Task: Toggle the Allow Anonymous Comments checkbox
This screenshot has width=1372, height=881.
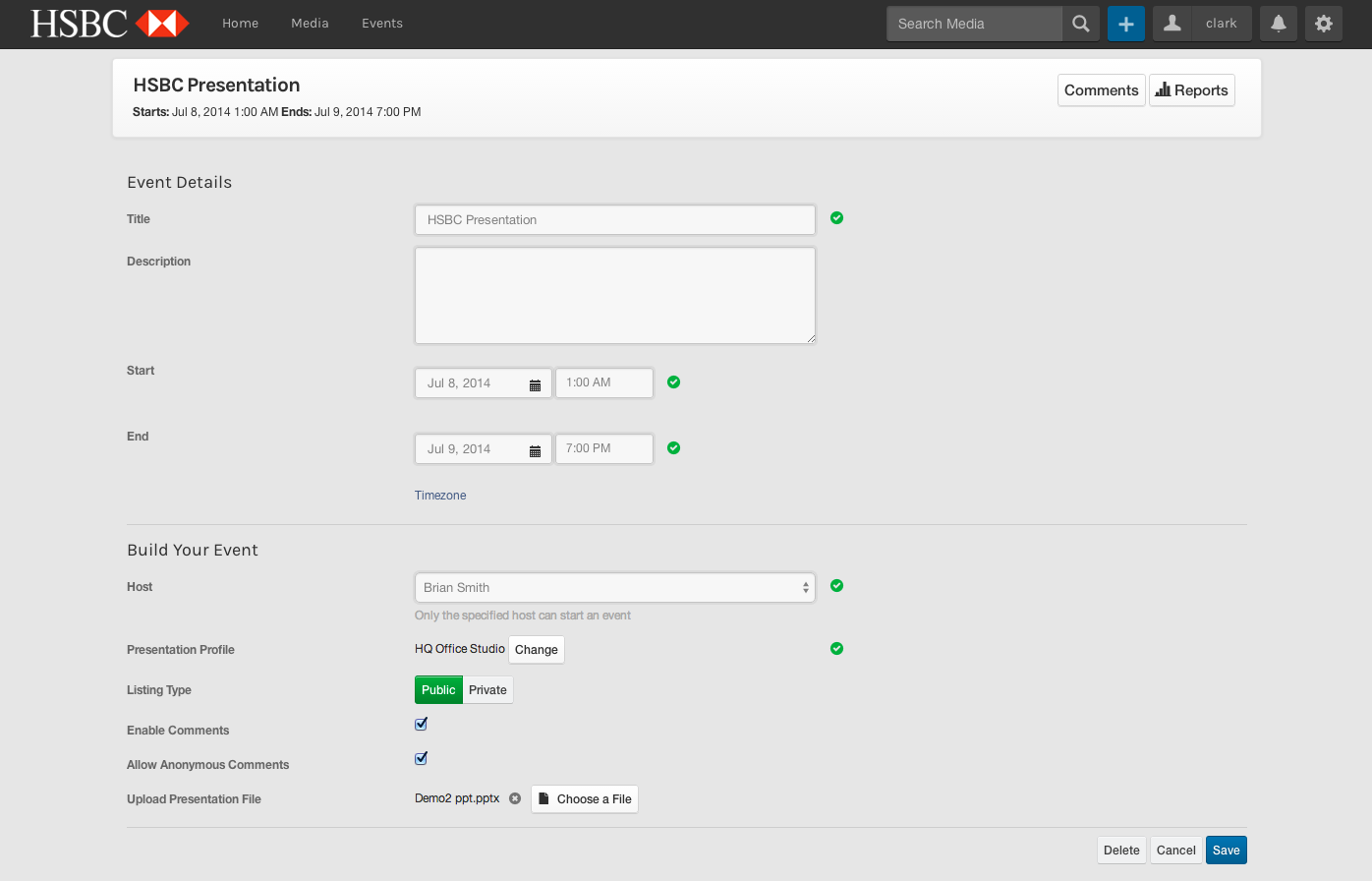Action: click(421, 758)
